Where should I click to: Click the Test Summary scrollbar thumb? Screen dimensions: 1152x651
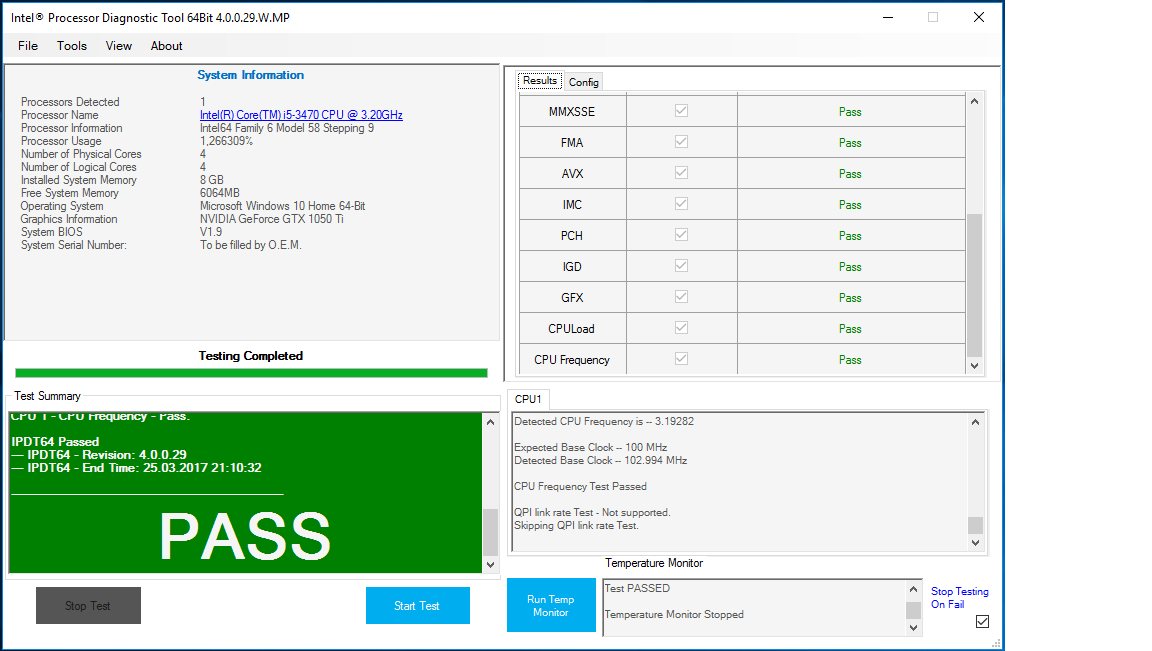click(490, 533)
